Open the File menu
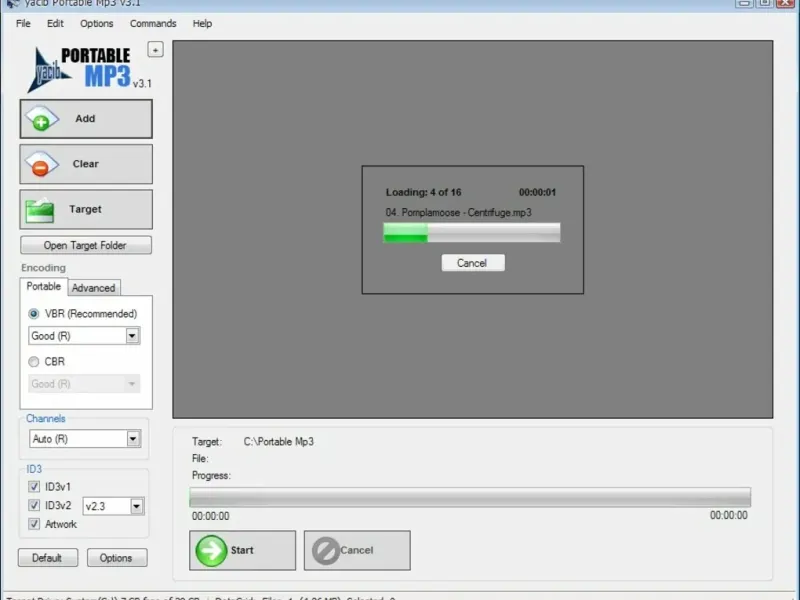 pos(23,23)
